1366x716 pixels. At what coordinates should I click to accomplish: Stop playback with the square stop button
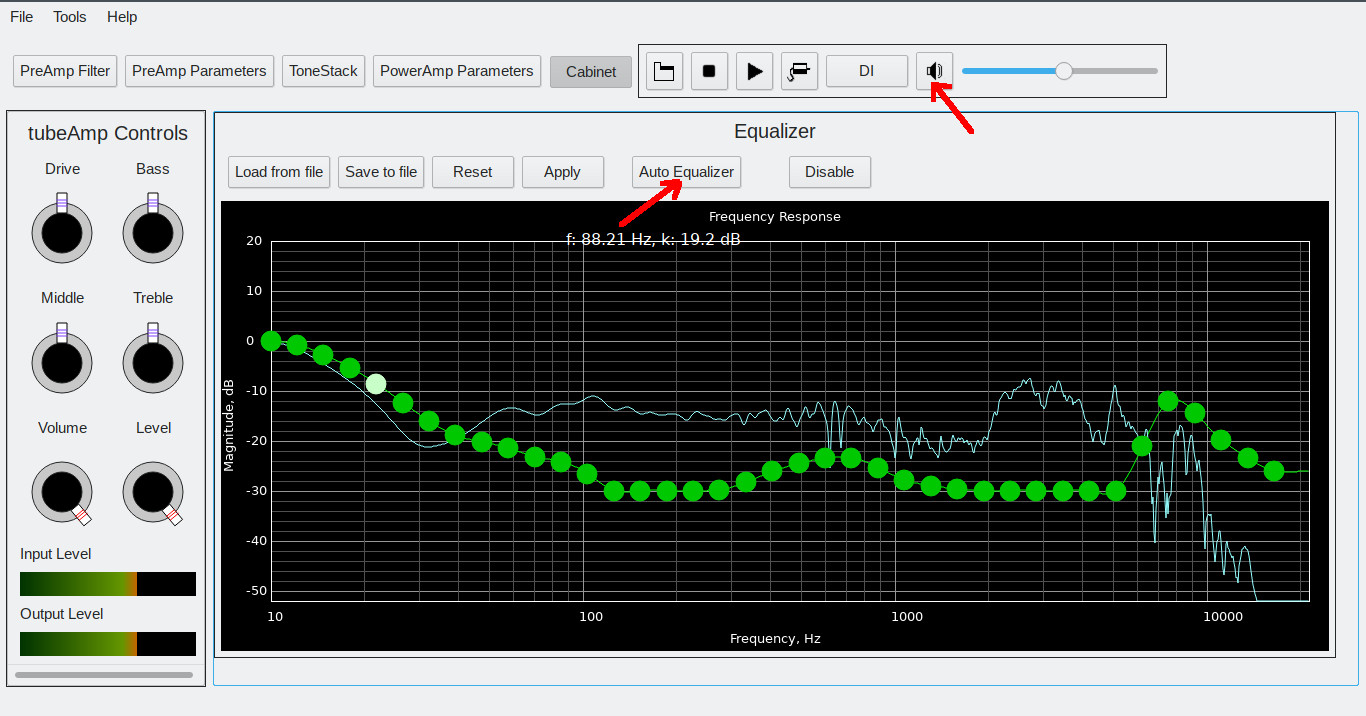point(709,71)
